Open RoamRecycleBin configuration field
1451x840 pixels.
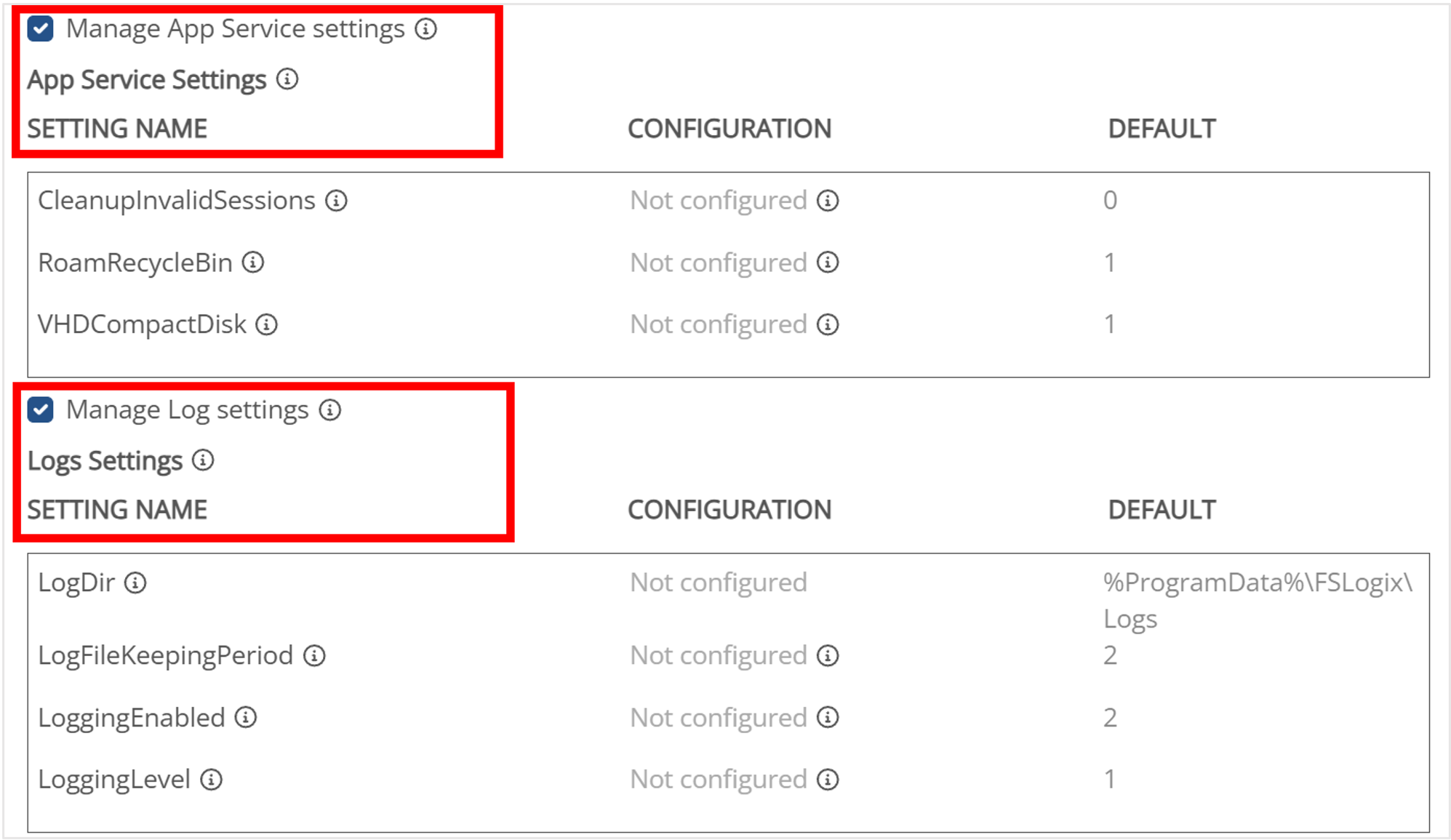(718, 263)
